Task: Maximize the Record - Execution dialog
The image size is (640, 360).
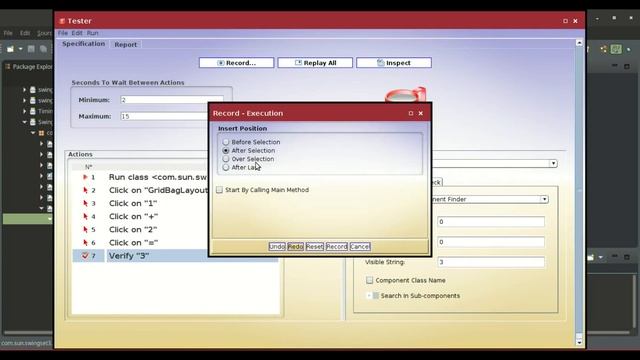Action: (411, 113)
